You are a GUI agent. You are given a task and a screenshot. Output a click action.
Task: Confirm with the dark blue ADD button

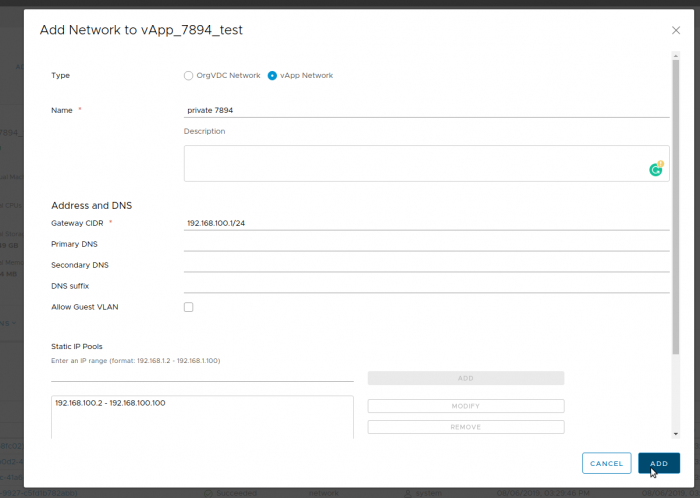tap(659, 463)
